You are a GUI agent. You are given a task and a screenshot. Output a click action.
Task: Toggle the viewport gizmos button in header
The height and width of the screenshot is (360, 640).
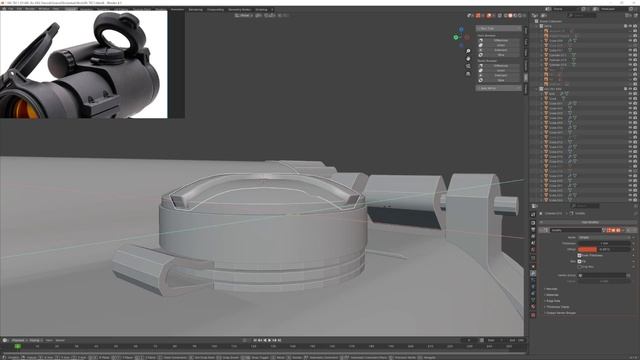(478, 16)
